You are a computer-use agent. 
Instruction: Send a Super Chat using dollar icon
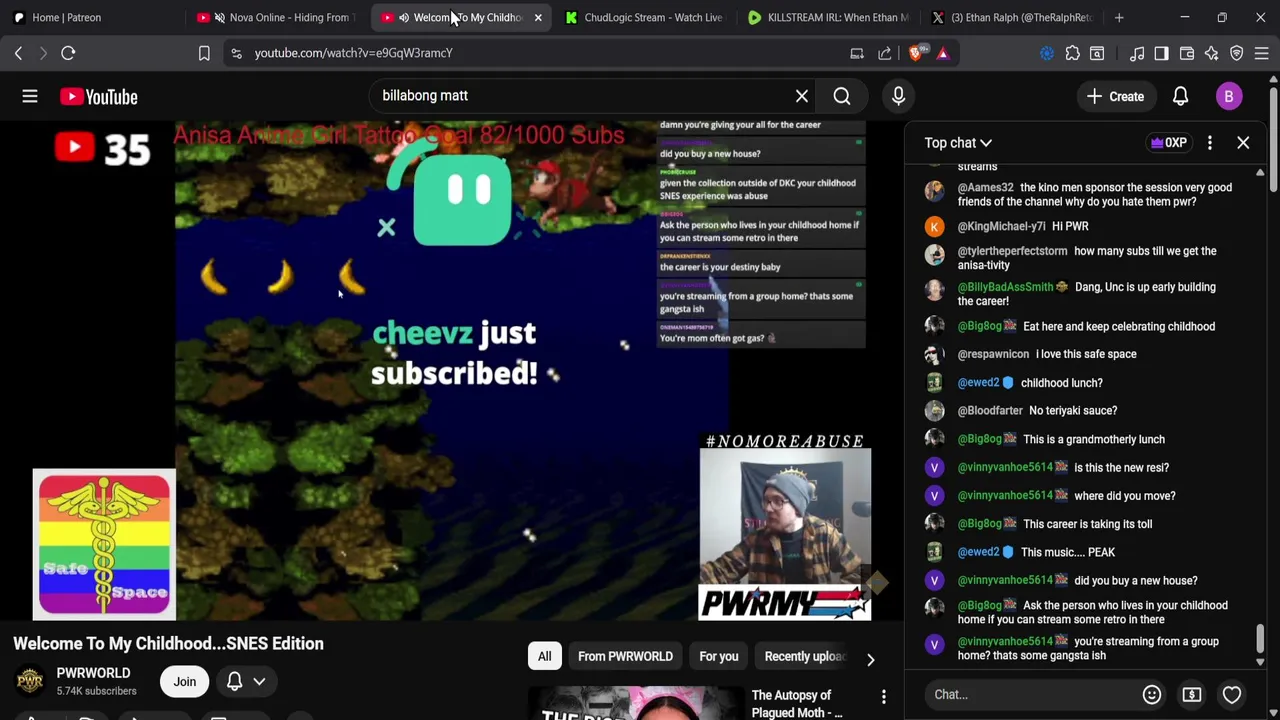pyautogui.click(x=1192, y=694)
